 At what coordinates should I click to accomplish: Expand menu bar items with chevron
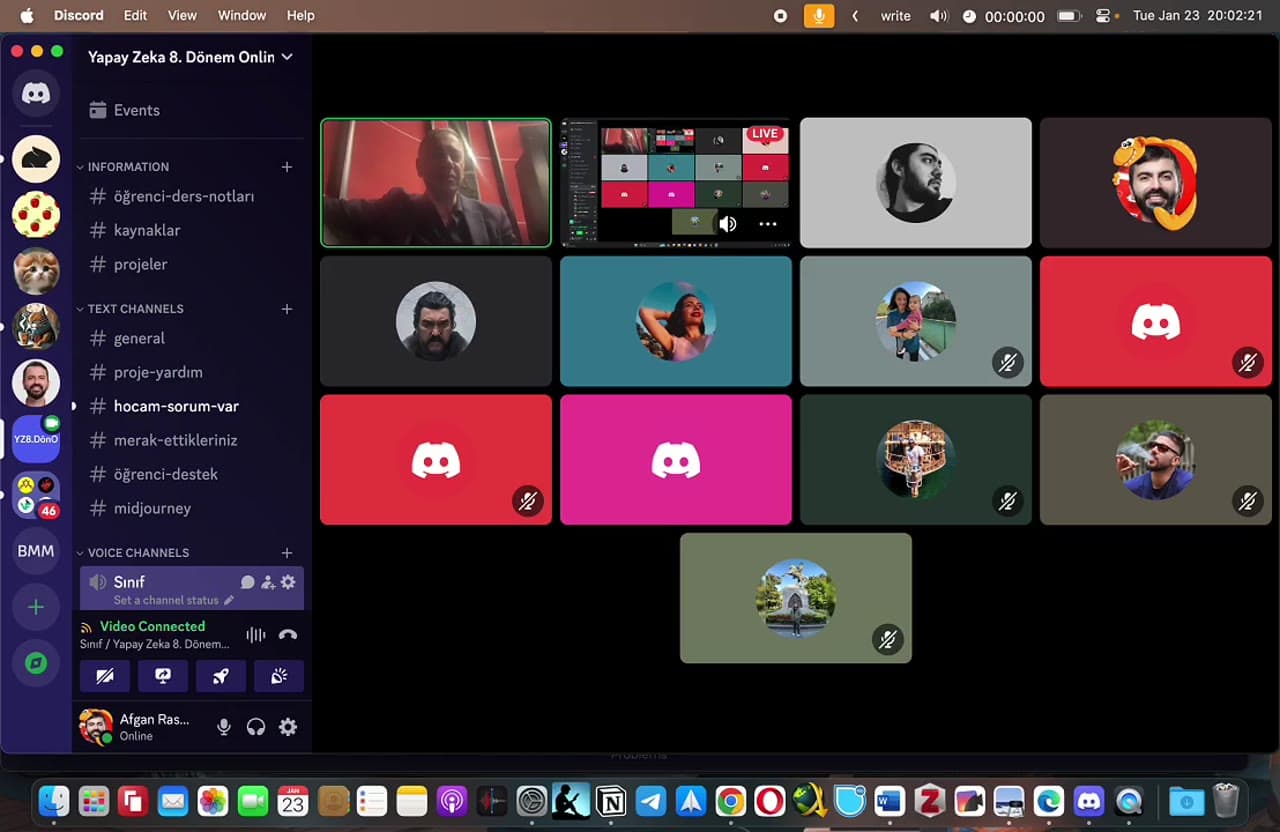pos(855,16)
